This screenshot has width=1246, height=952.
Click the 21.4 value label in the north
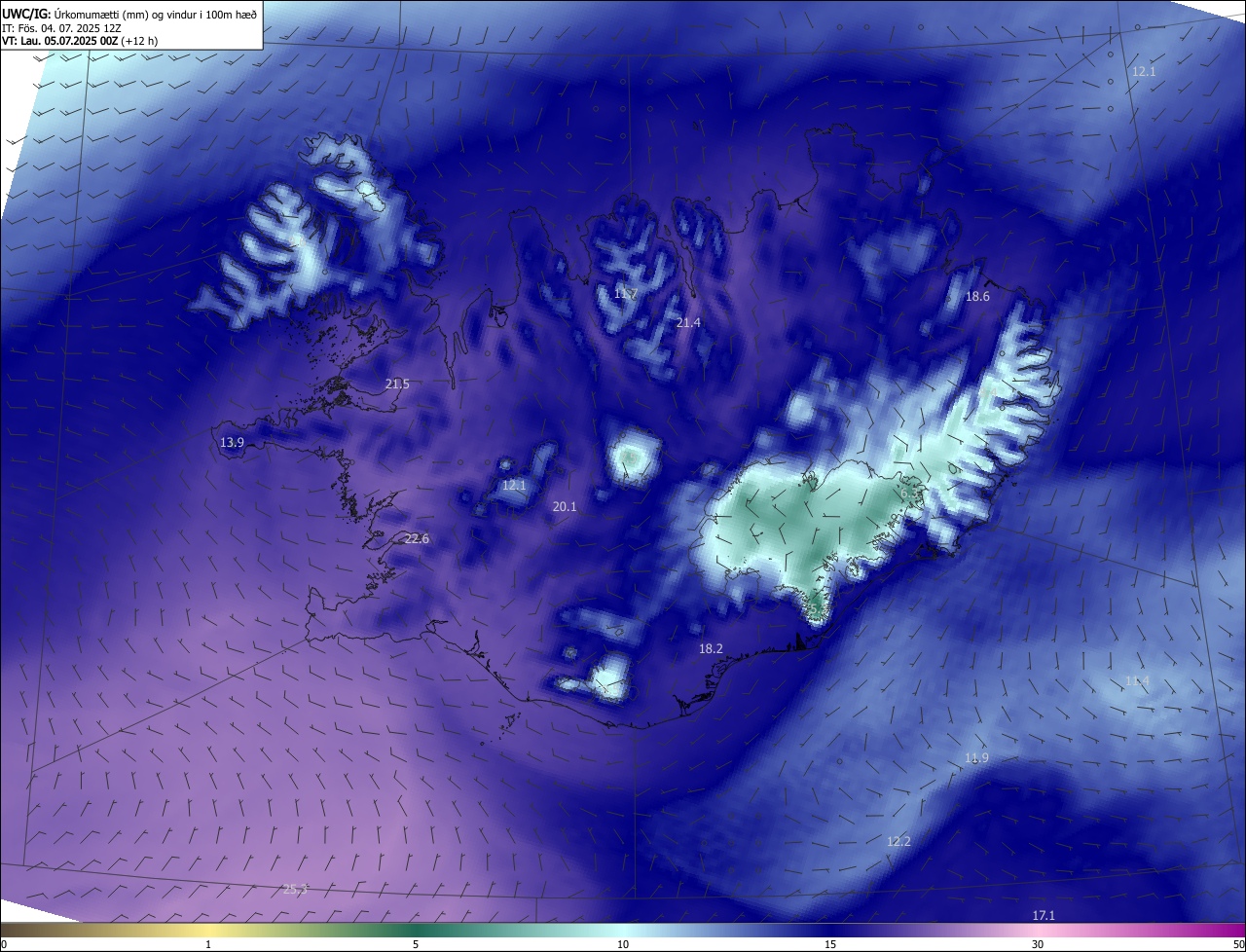pos(688,323)
